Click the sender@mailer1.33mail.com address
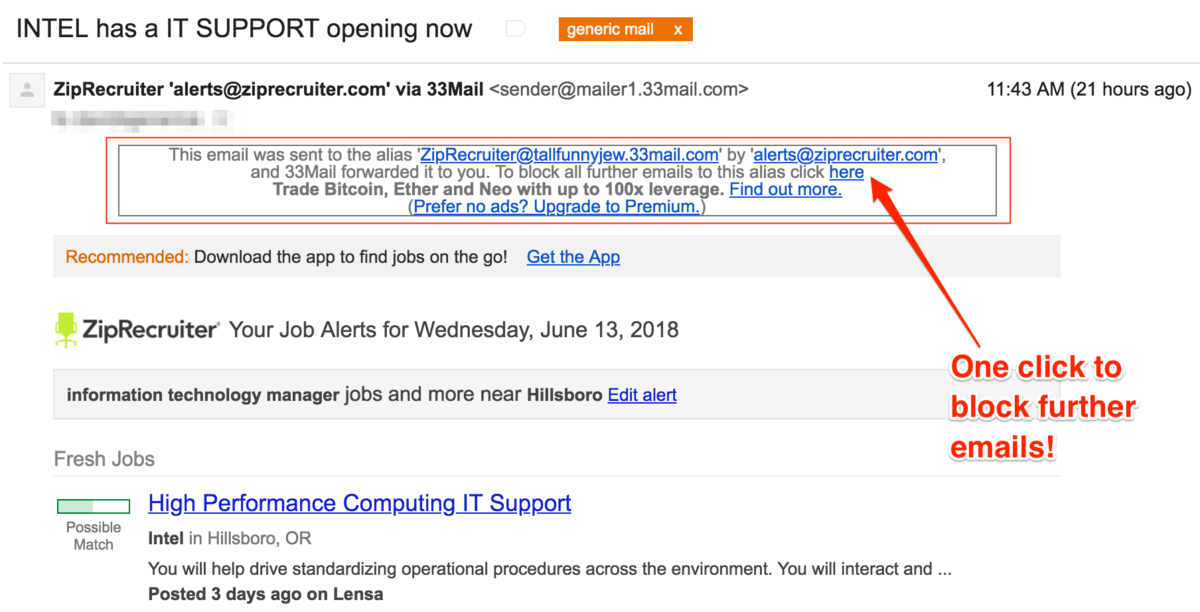 click(x=618, y=89)
